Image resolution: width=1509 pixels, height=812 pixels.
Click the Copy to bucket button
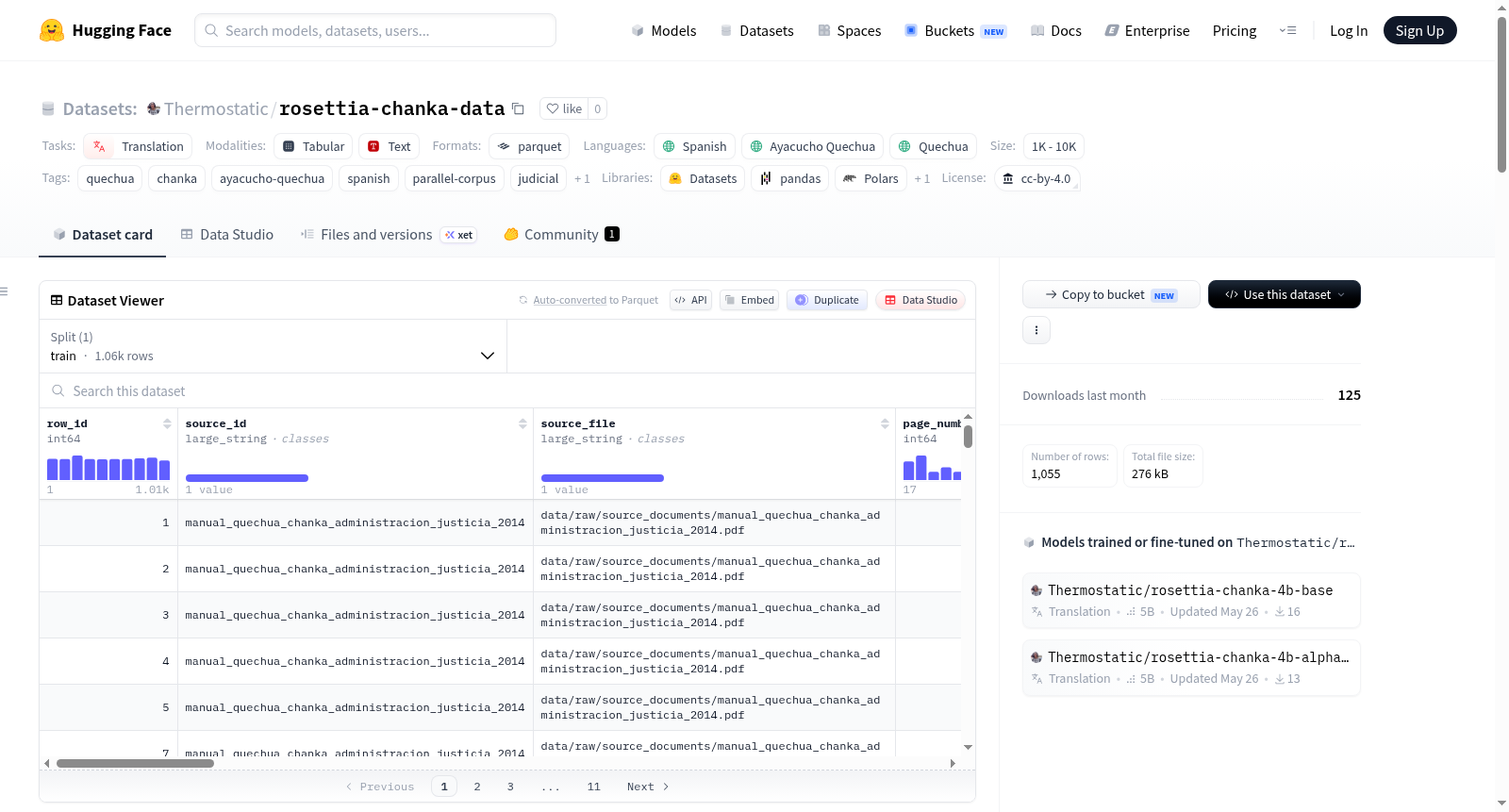point(1111,294)
